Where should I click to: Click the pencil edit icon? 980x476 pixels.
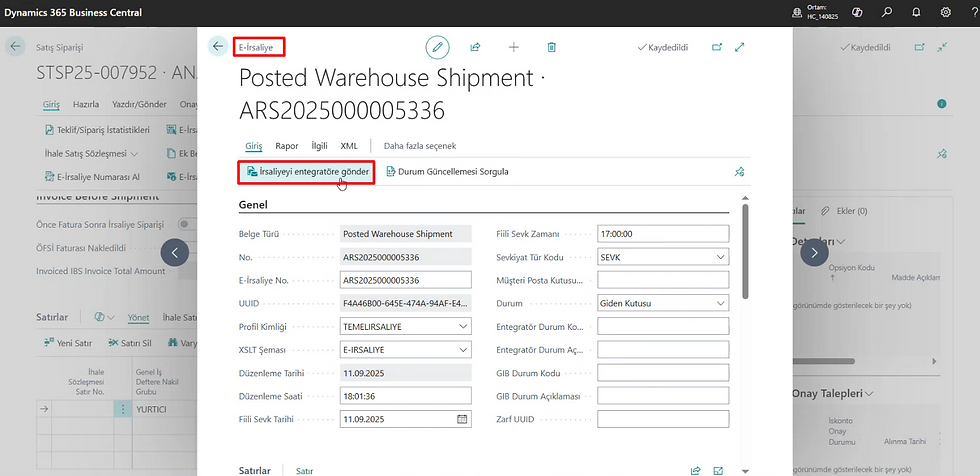437,47
